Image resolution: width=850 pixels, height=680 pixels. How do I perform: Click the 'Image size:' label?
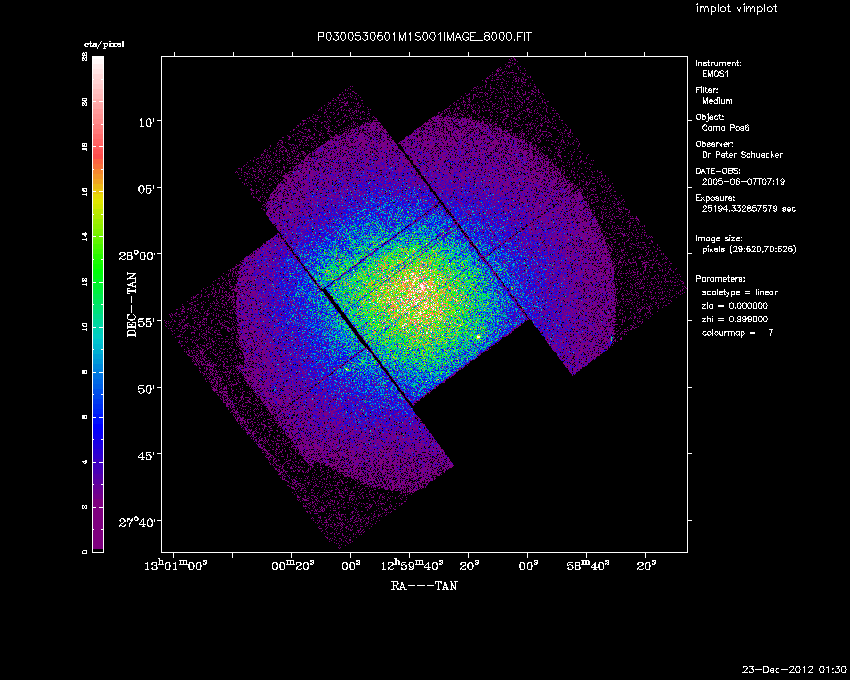[719, 239]
